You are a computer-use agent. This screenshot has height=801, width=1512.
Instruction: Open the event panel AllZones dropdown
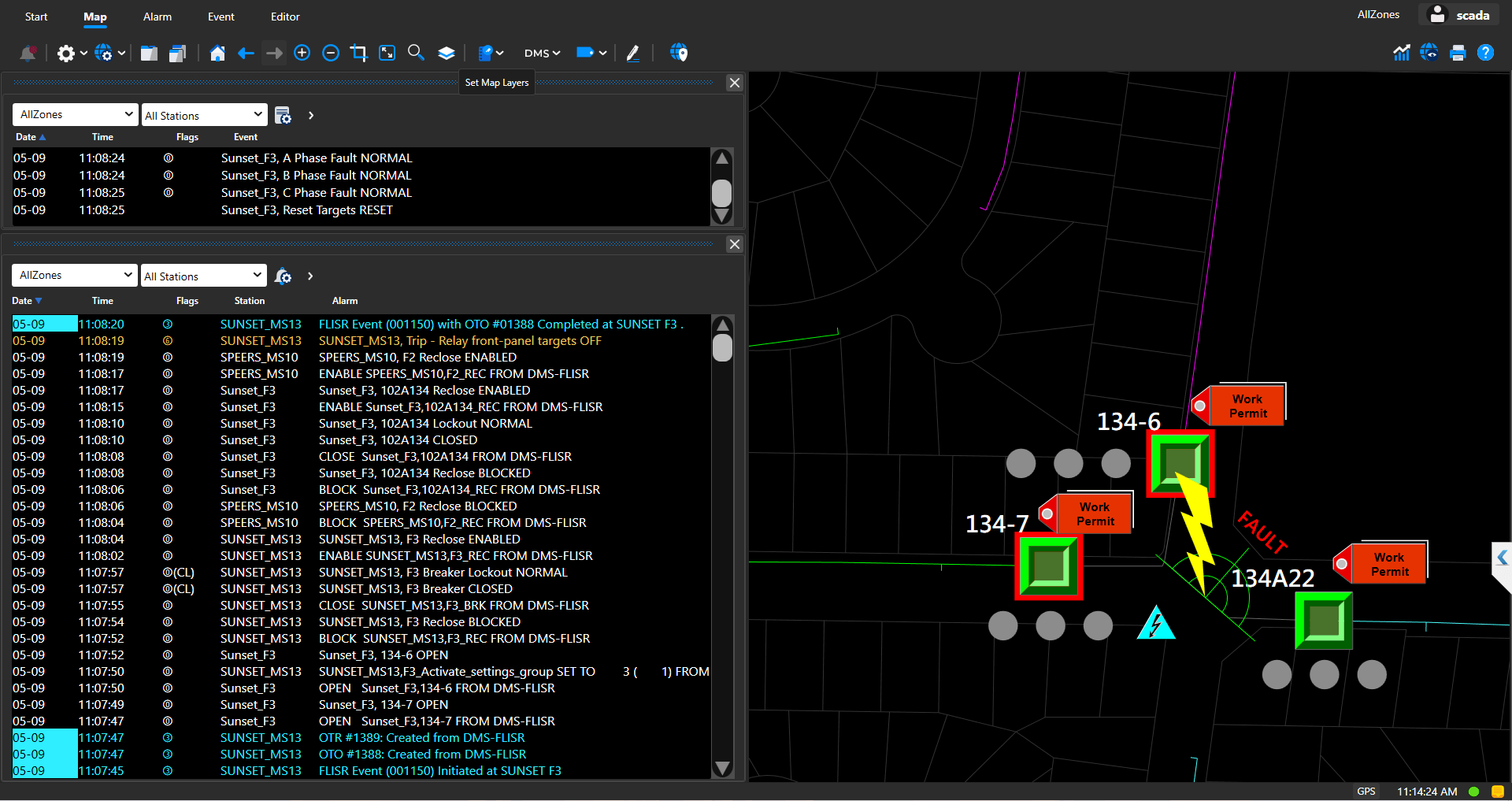tap(76, 114)
